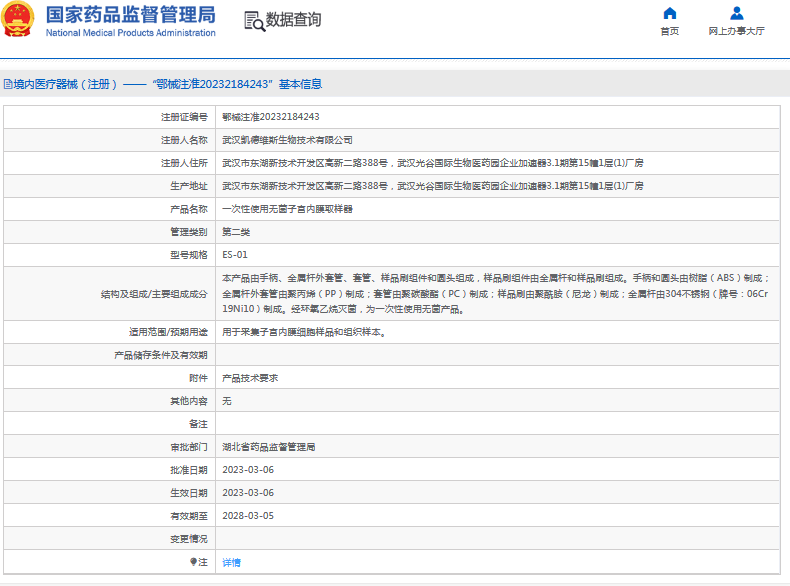Open the 详情 link
This screenshot has height=586, width=790.
[231, 562]
